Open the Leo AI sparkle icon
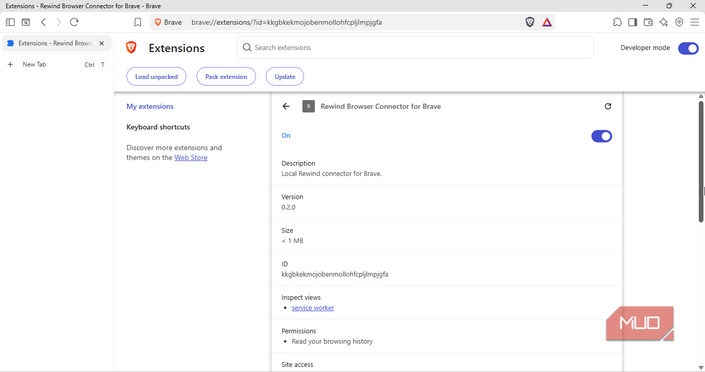705x372 pixels. 664,22
